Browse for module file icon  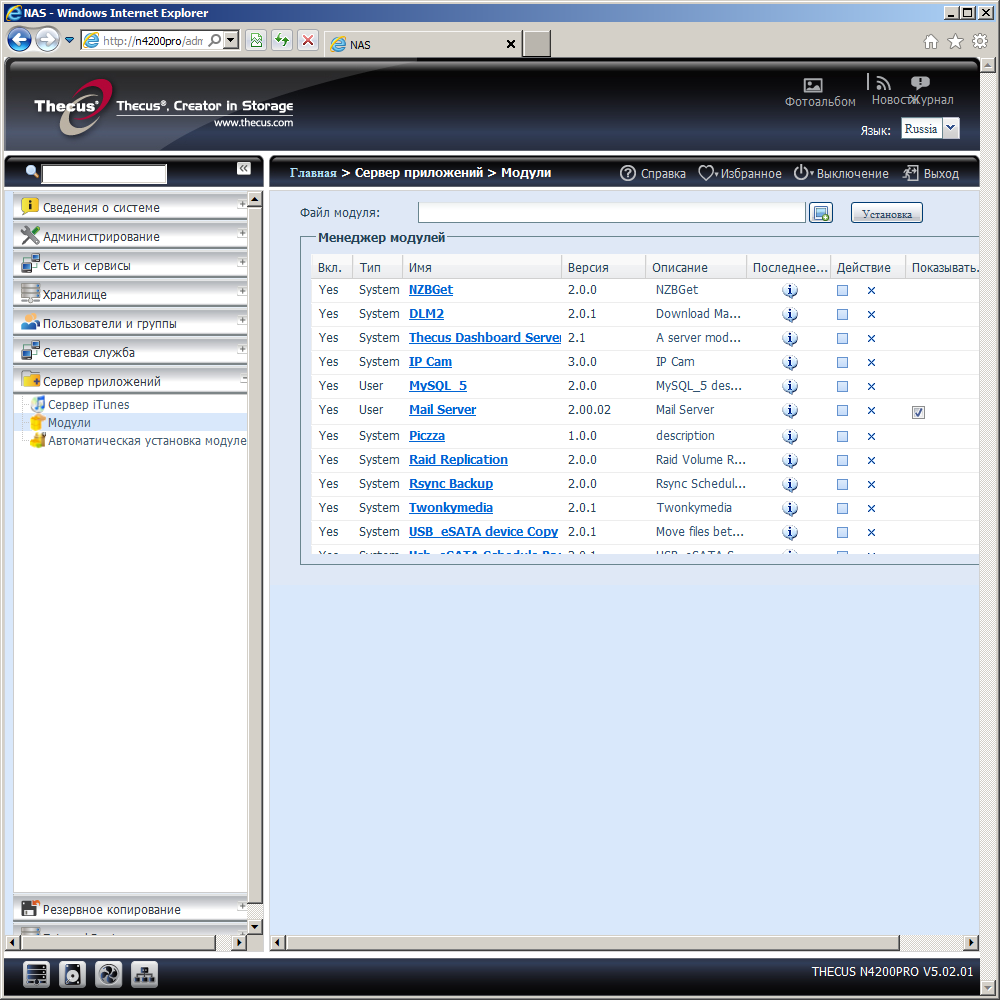[x=821, y=213]
